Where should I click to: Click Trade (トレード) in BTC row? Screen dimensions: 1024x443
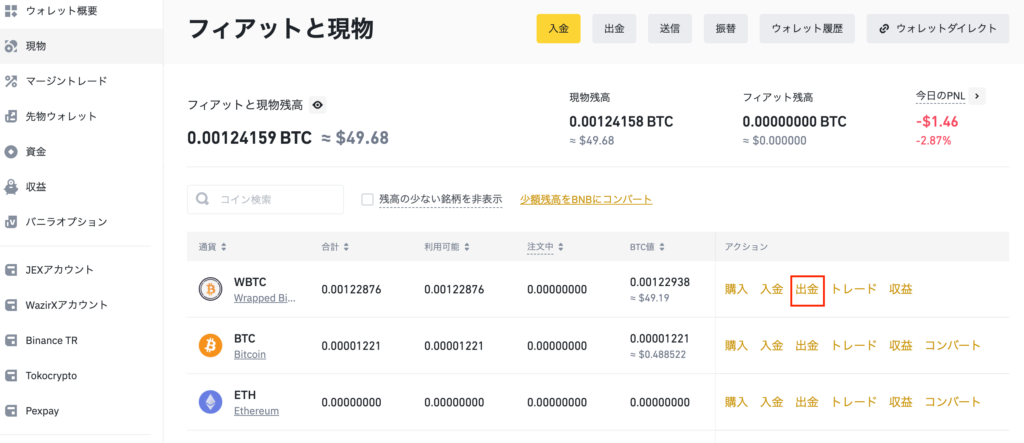click(854, 346)
